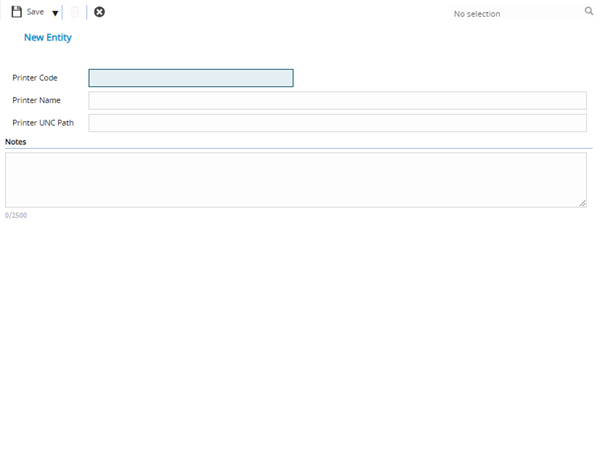Grab the Notes textarea resize handle
This screenshot has width=600, height=458.
(582, 203)
